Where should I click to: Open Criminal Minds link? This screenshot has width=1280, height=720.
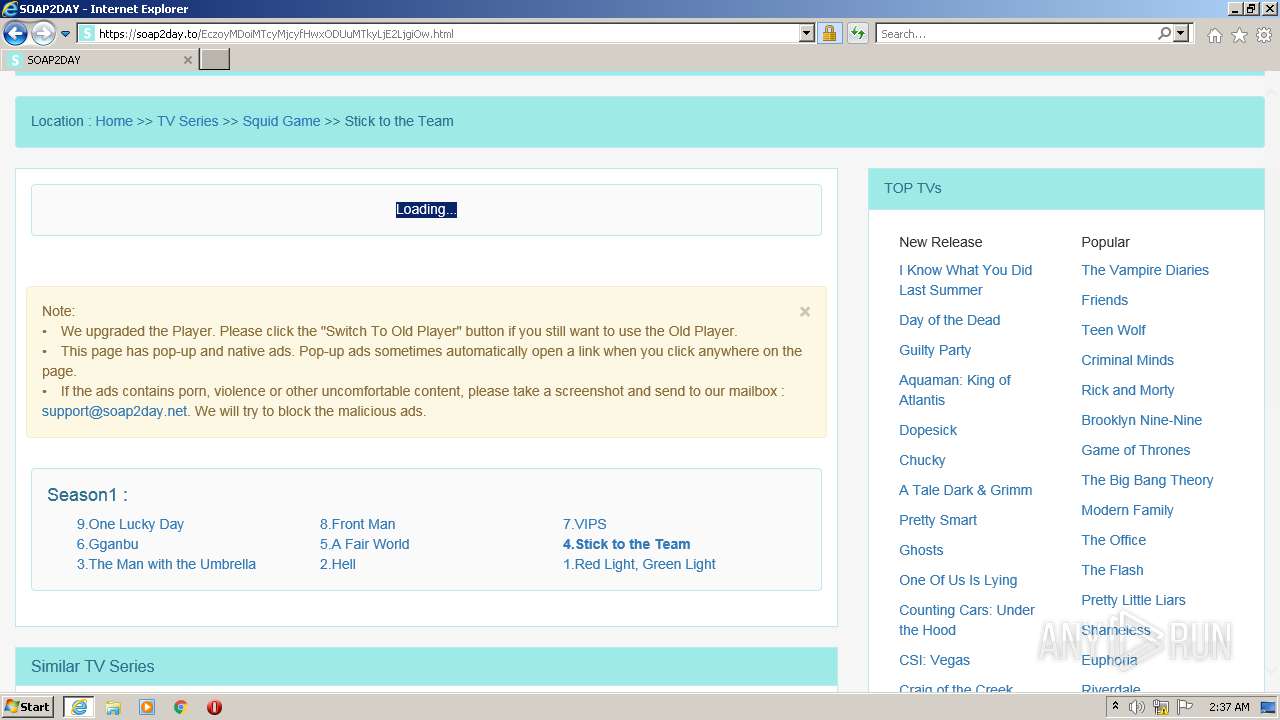(1127, 360)
